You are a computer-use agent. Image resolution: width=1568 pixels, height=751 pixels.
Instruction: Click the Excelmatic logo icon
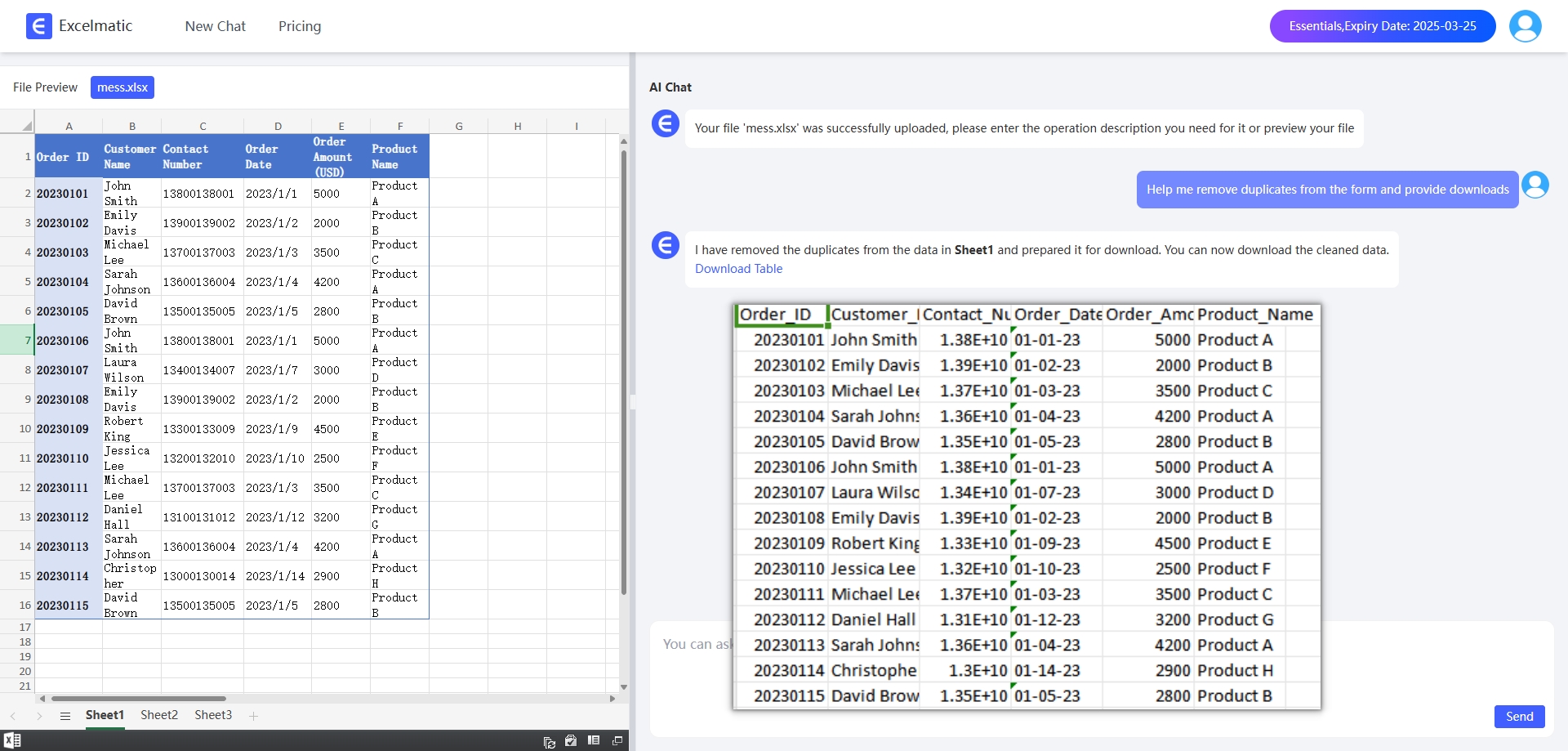point(38,26)
